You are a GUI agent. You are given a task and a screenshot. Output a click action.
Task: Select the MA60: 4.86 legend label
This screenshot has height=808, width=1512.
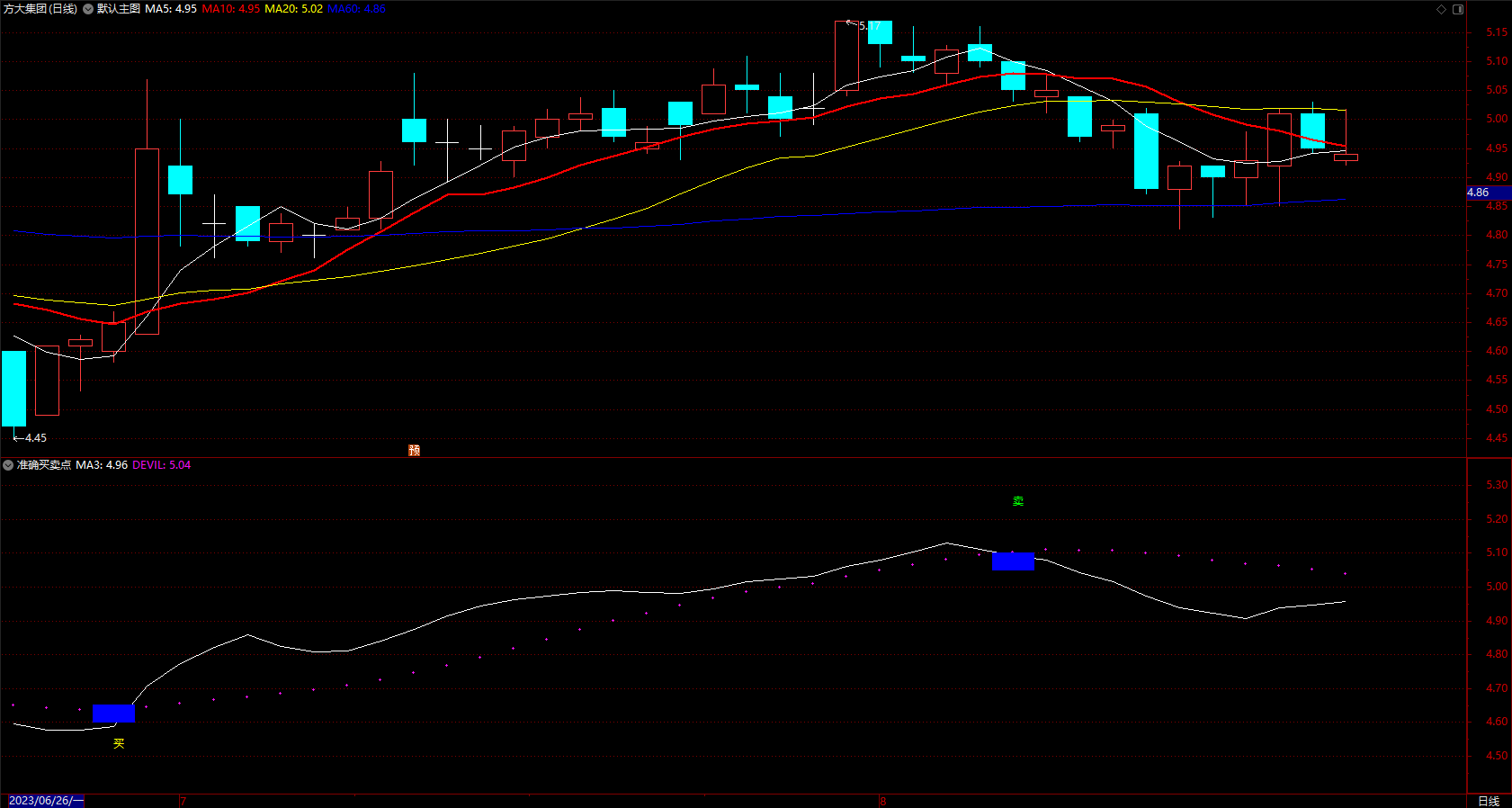[x=356, y=9]
